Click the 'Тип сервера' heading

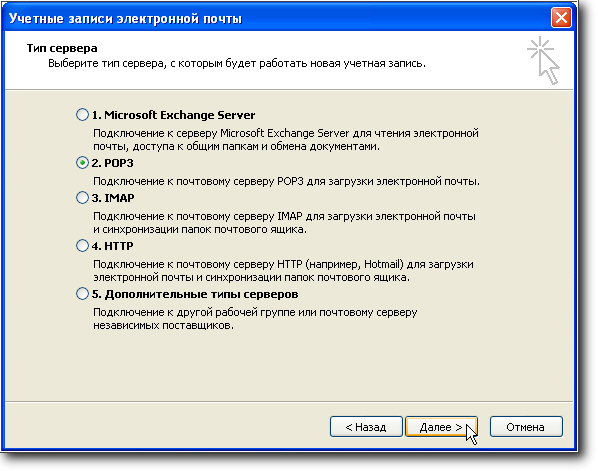tap(62, 48)
